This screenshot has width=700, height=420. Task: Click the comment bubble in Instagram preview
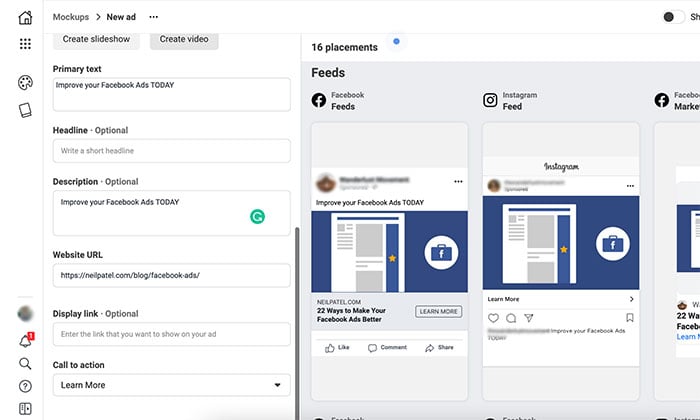click(511, 318)
